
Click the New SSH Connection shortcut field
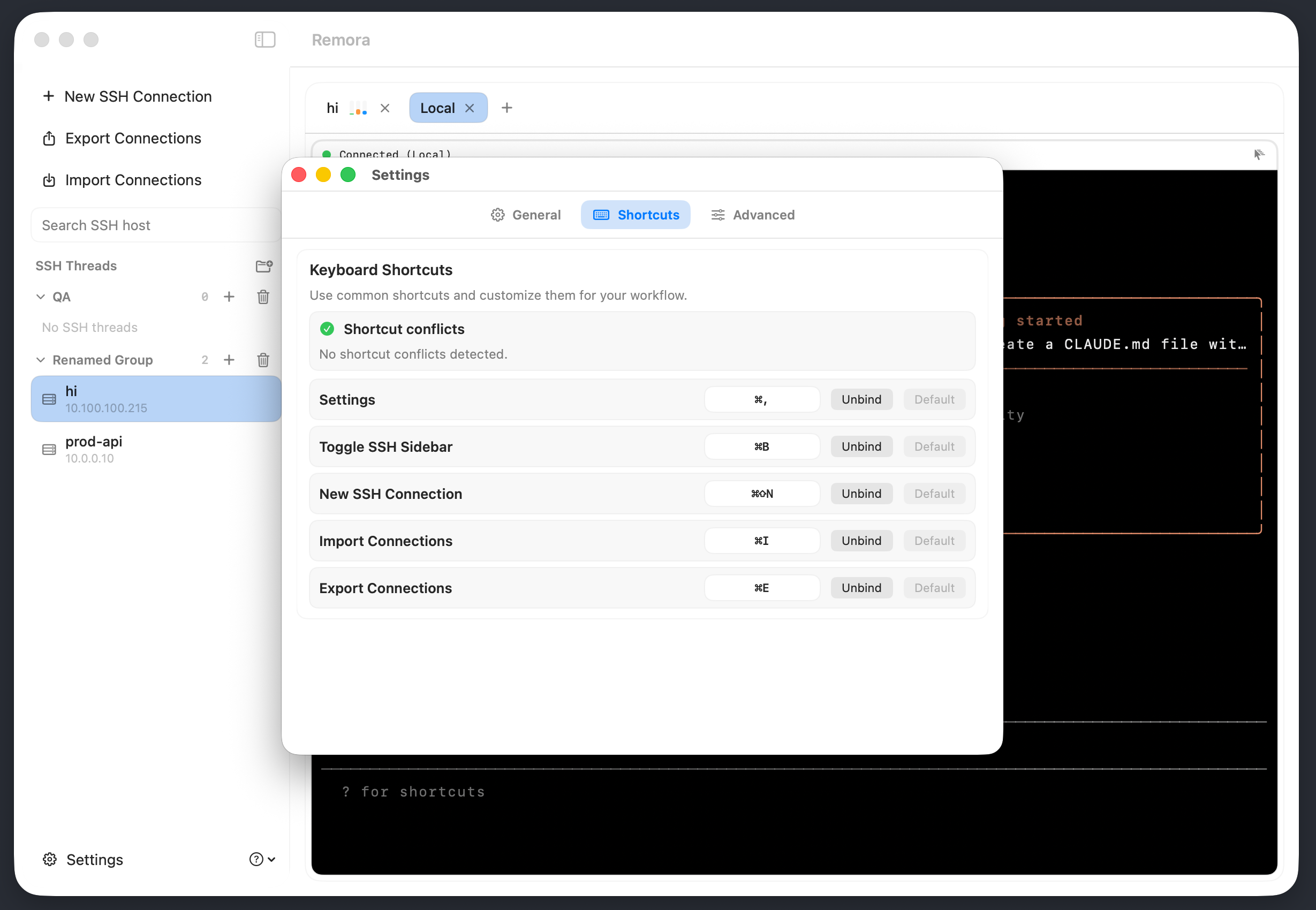(762, 494)
